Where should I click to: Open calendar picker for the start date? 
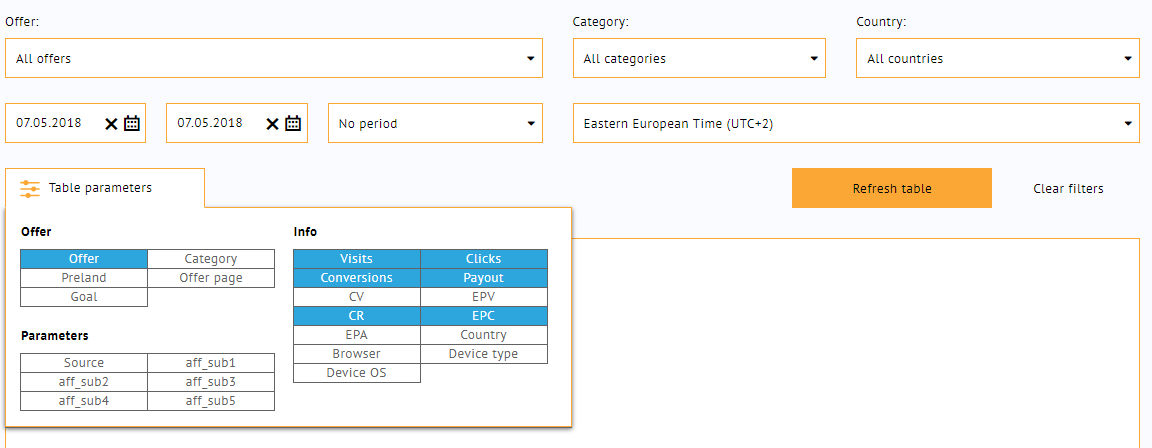[x=132, y=123]
